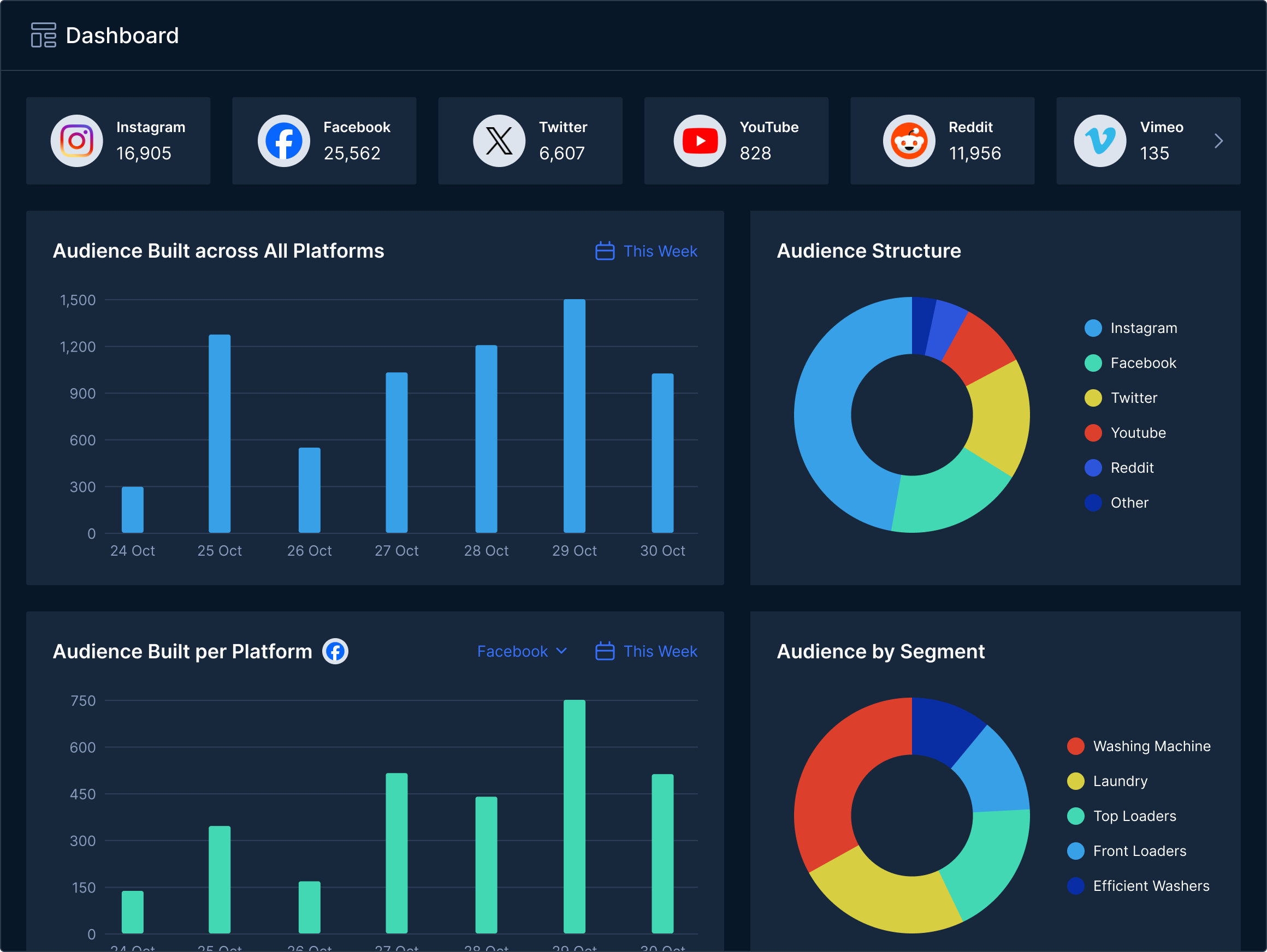This screenshot has height=952, width=1267.
Task: Select the Facebook platform icon
Action: coord(283,140)
